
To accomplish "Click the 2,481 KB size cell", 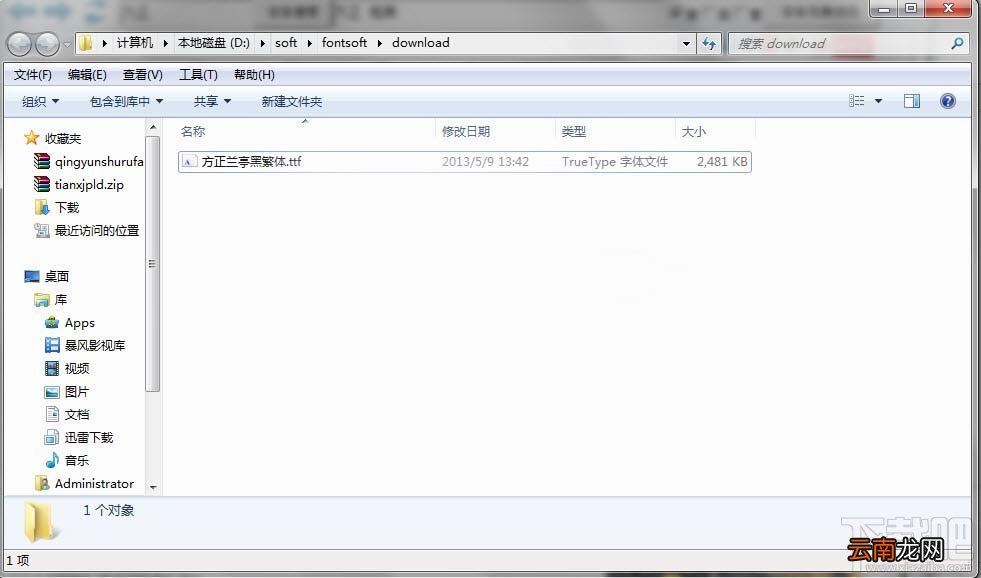I will 722,161.
